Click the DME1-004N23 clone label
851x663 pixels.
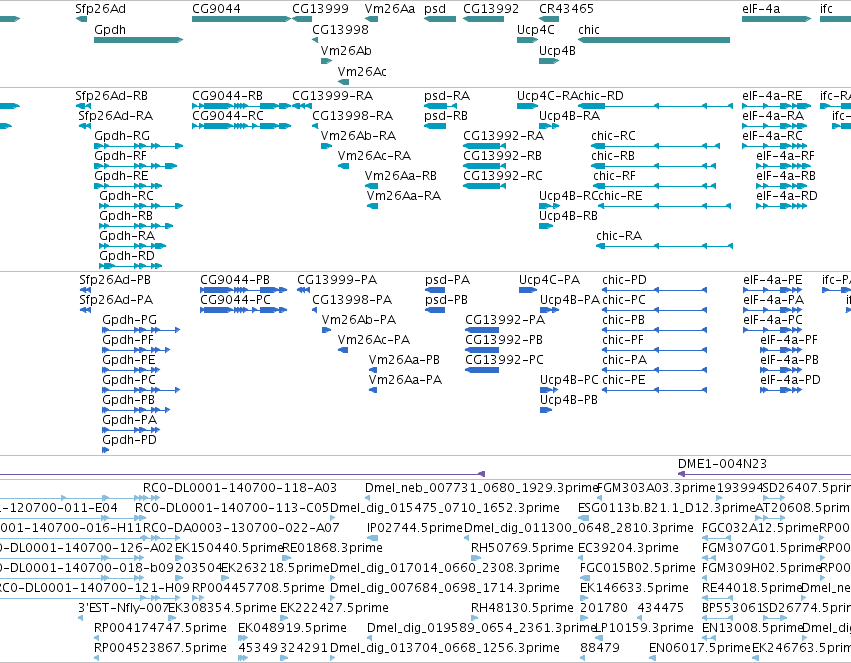722,464
